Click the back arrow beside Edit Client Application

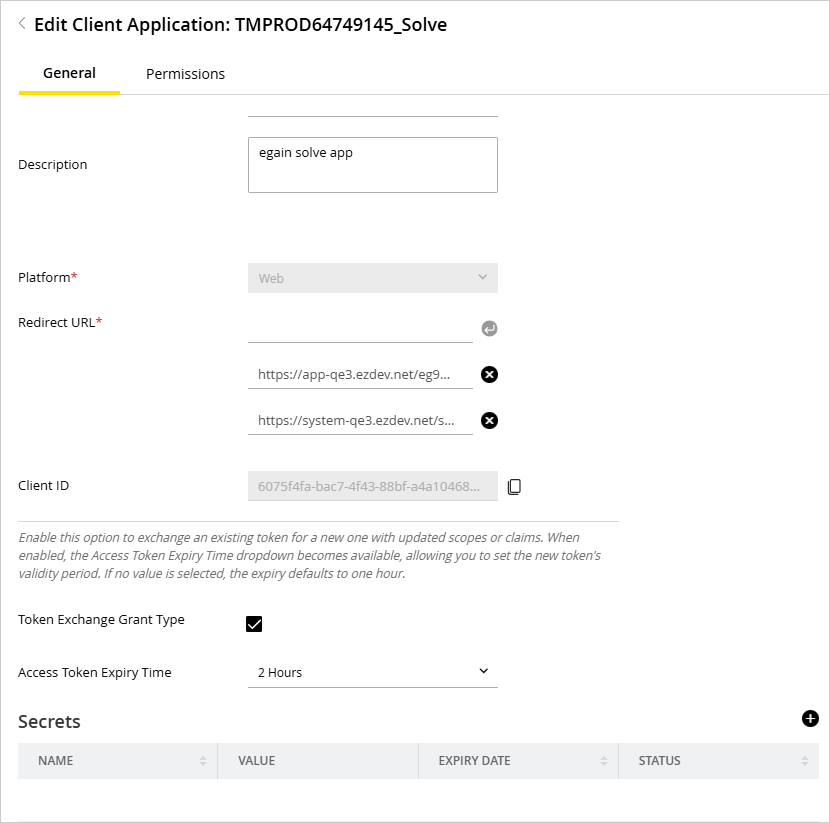click(22, 24)
